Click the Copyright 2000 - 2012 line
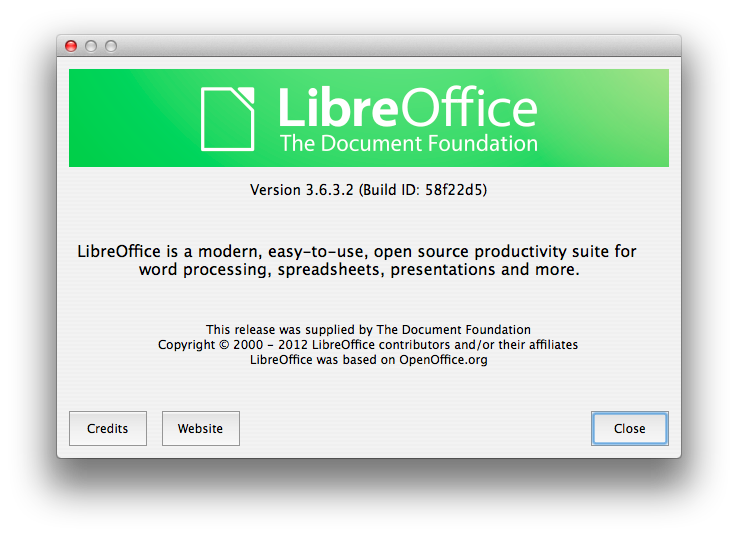 click(368, 344)
